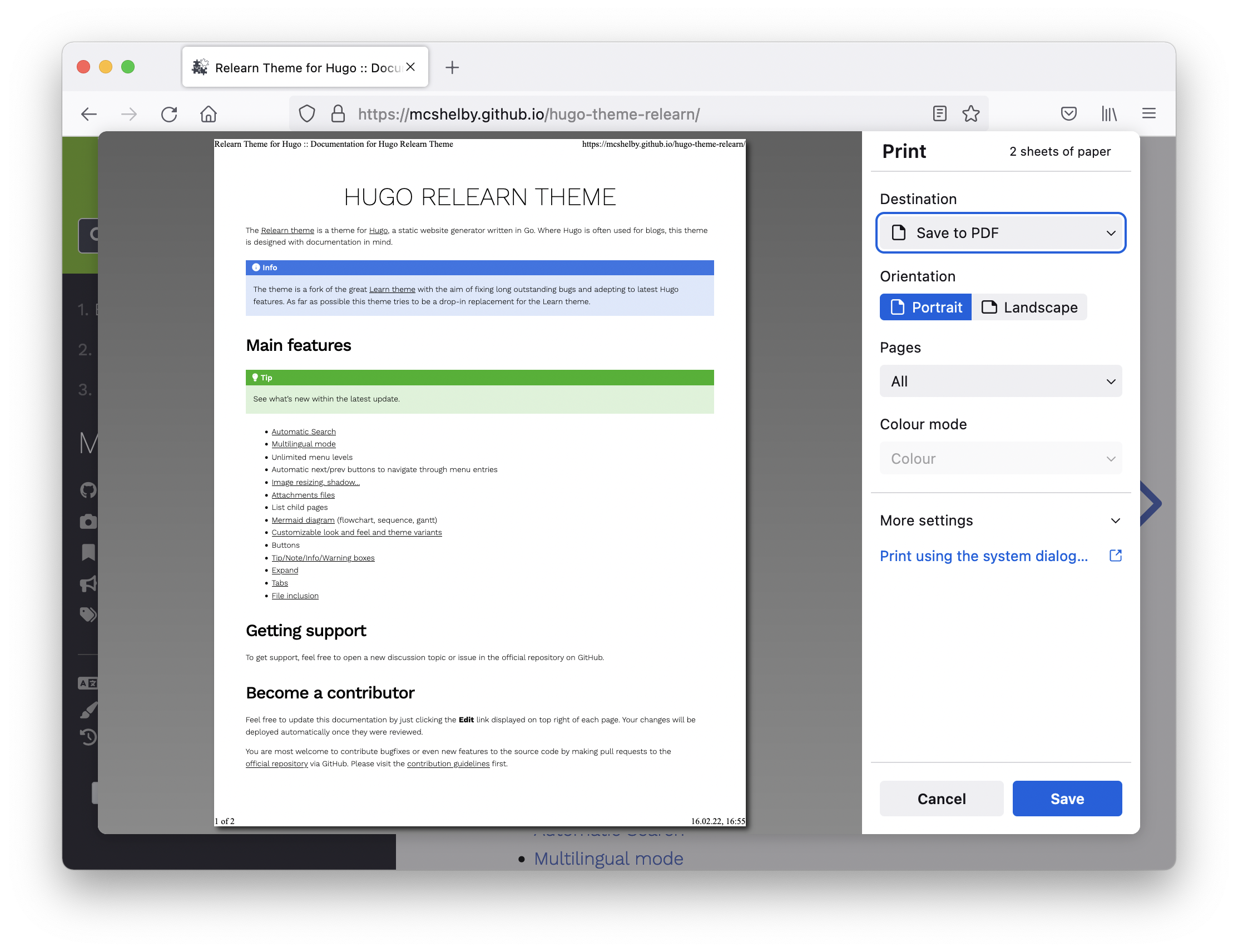Open the Pages dropdown showing All

1000,381
